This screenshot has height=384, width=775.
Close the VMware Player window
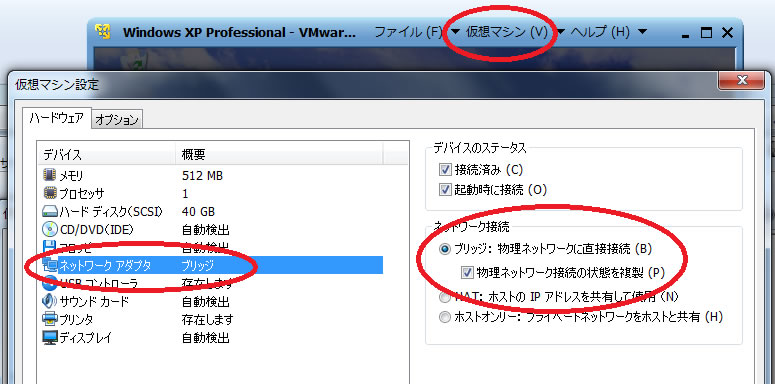click(727, 33)
